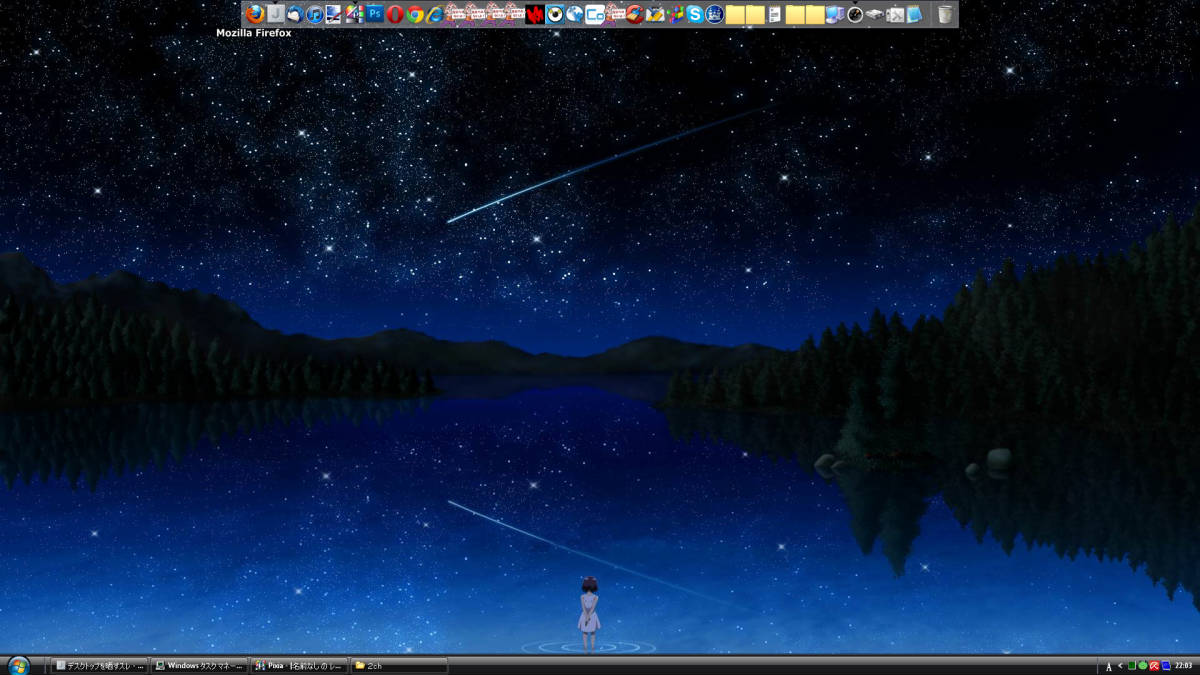Launch Mozilla Firefox from the dock
Screen dimensions: 1200x675
click(x=255, y=14)
